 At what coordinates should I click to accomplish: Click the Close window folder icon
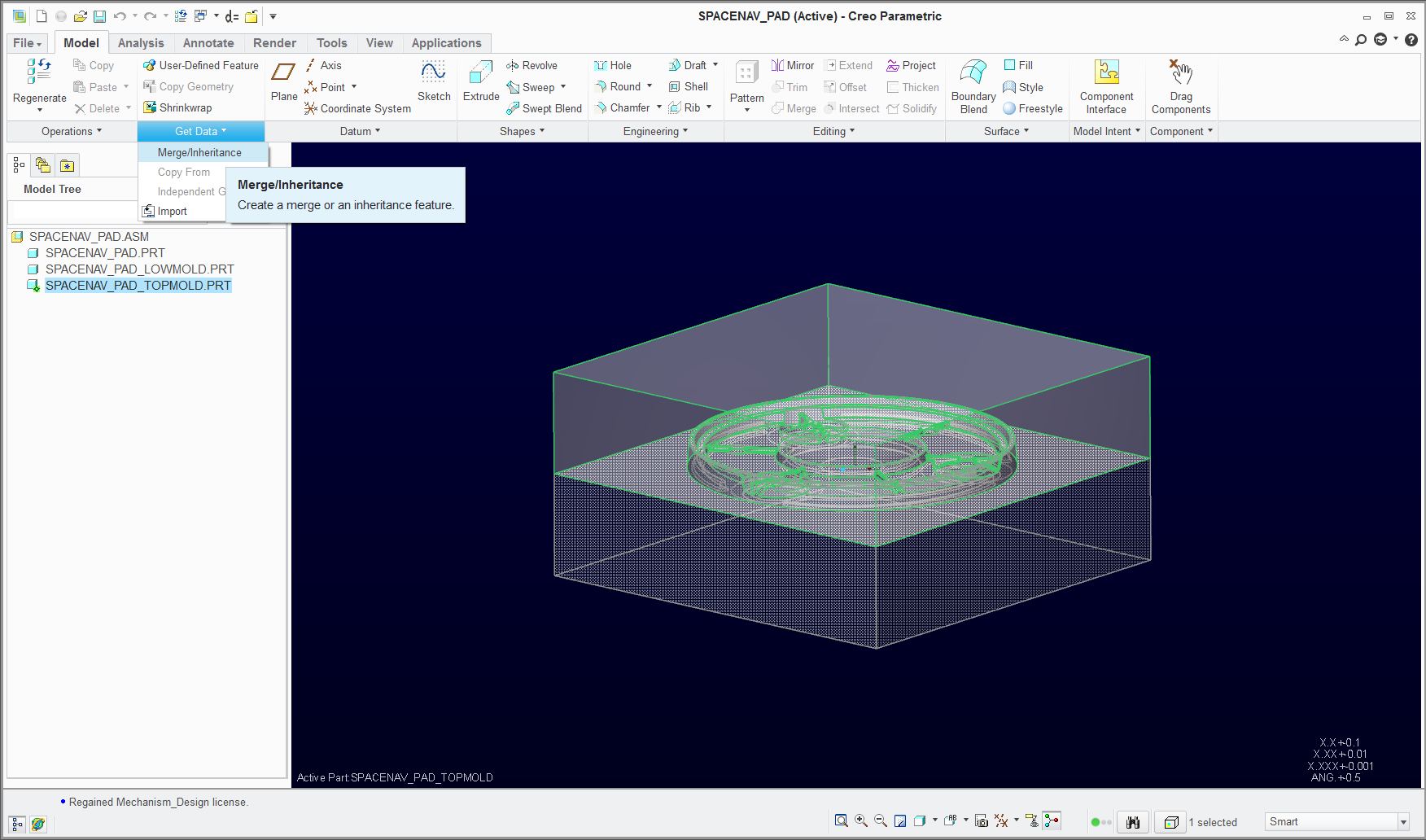252,16
